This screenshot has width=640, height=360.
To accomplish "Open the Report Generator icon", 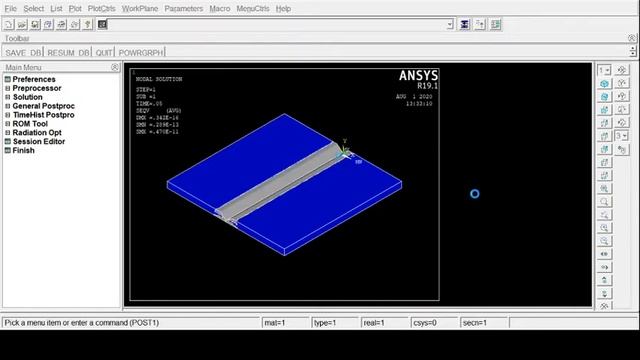I will point(74,24).
